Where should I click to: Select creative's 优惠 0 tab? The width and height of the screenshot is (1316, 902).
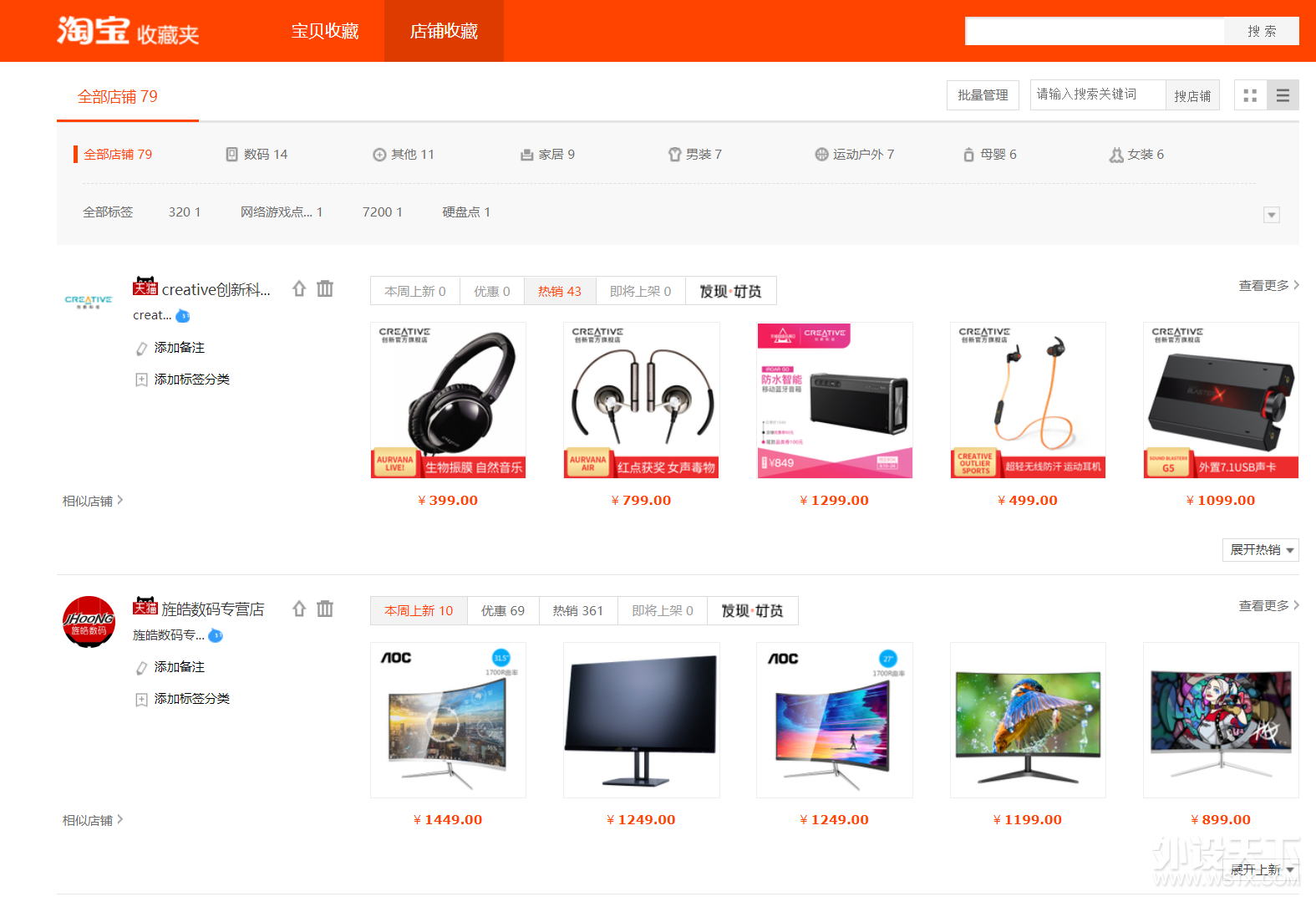pos(492,291)
